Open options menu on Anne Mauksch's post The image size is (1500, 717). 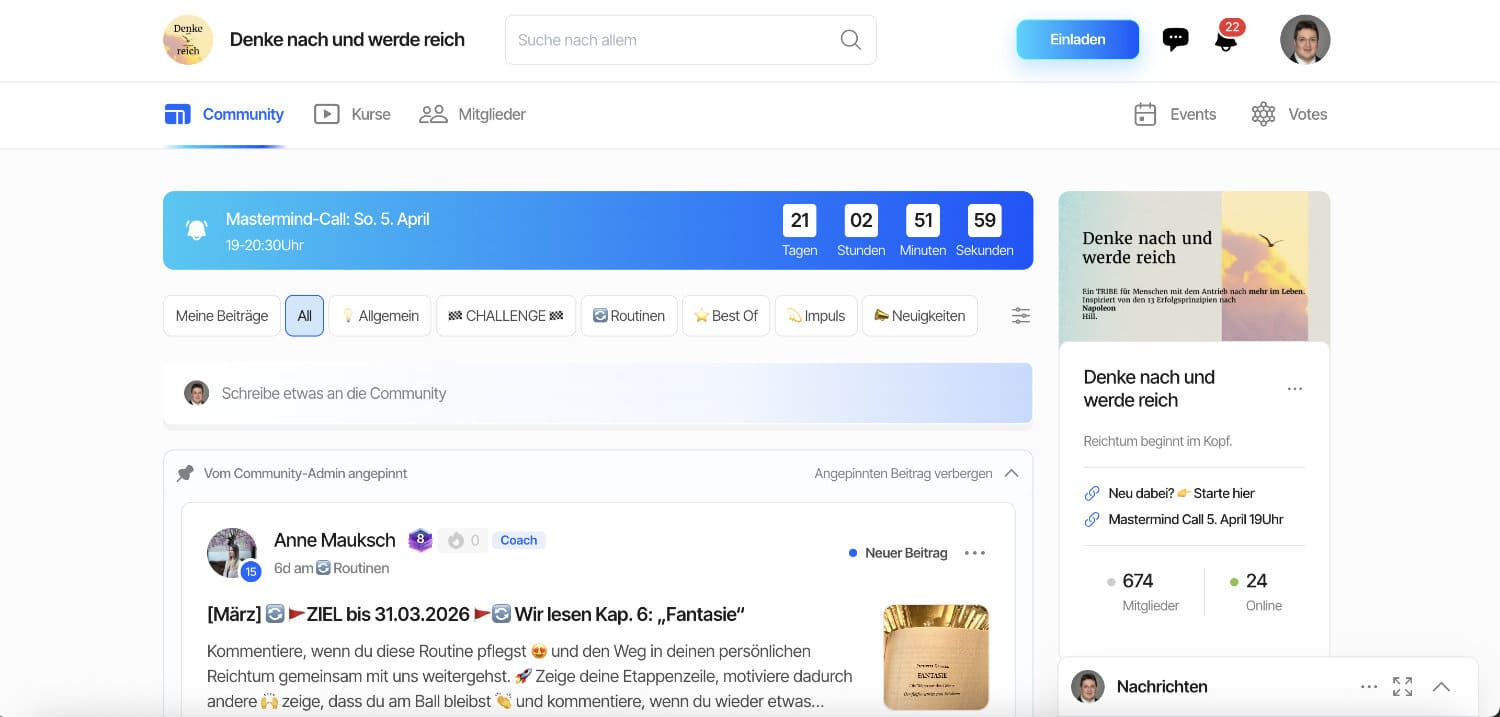pos(974,553)
